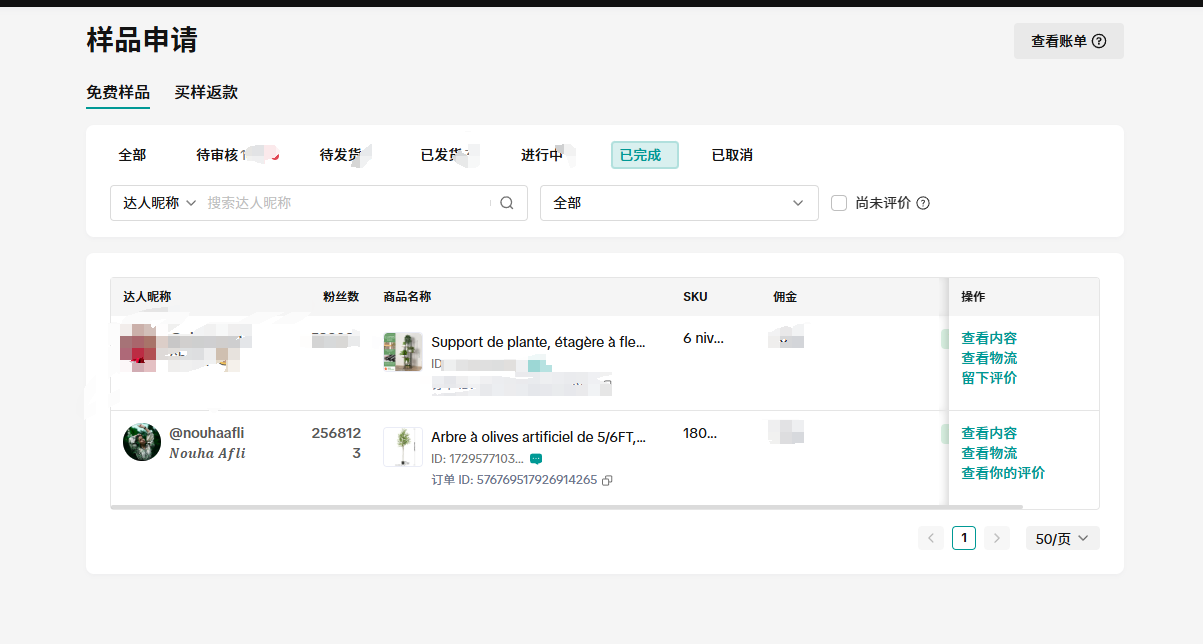Click the 查看账单 button
This screenshot has width=1203, height=644.
tap(1068, 41)
